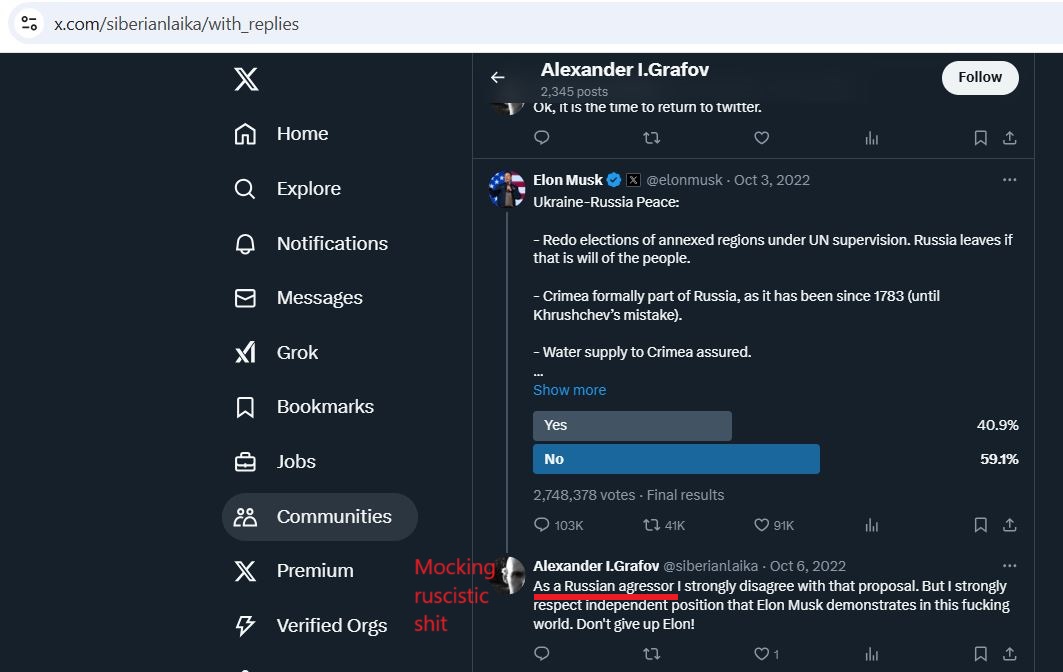Open more options on Grafov's reply
This screenshot has height=672, width=1063.
1009,566
